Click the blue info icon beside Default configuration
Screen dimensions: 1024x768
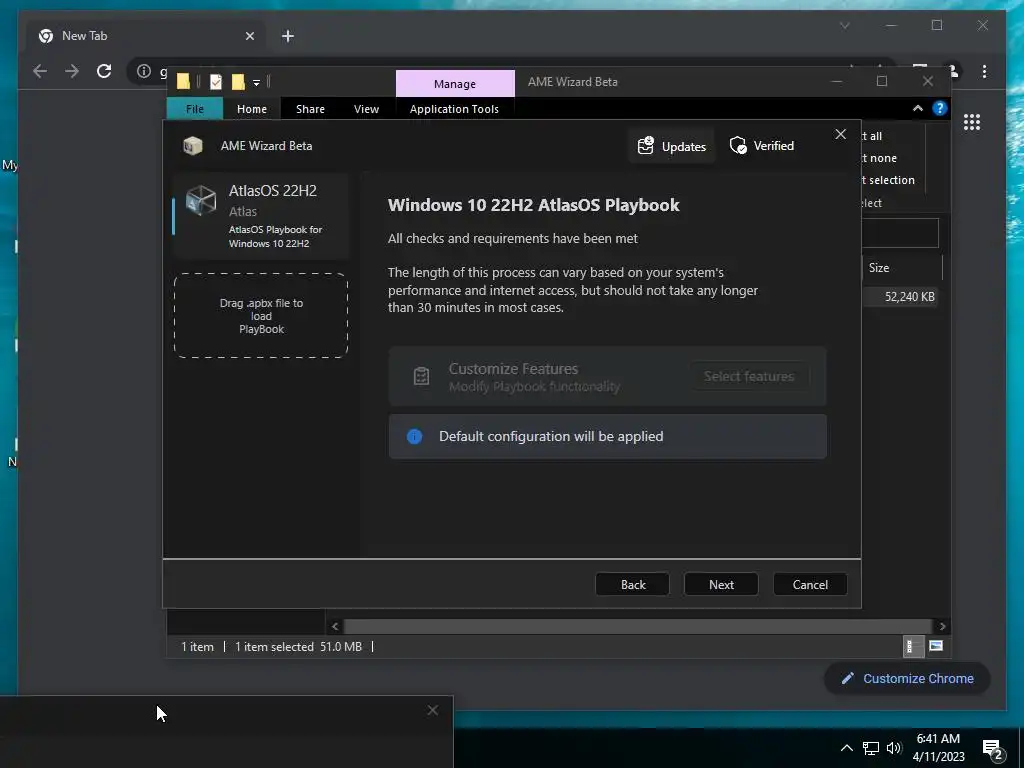coord(414,436)
